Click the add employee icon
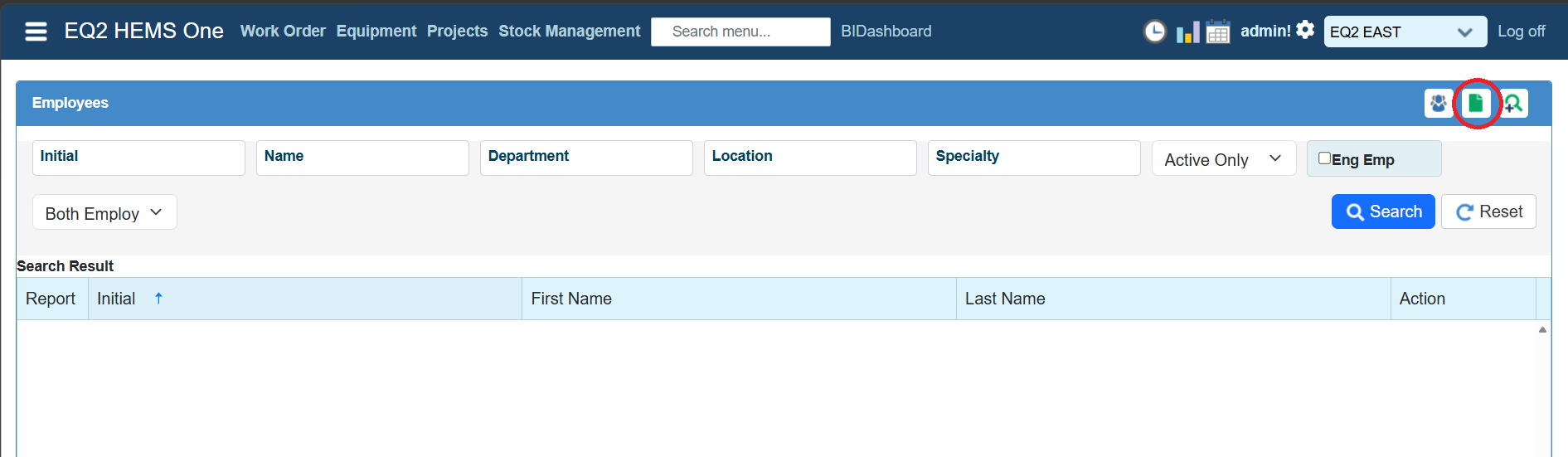 (1513, 104)
